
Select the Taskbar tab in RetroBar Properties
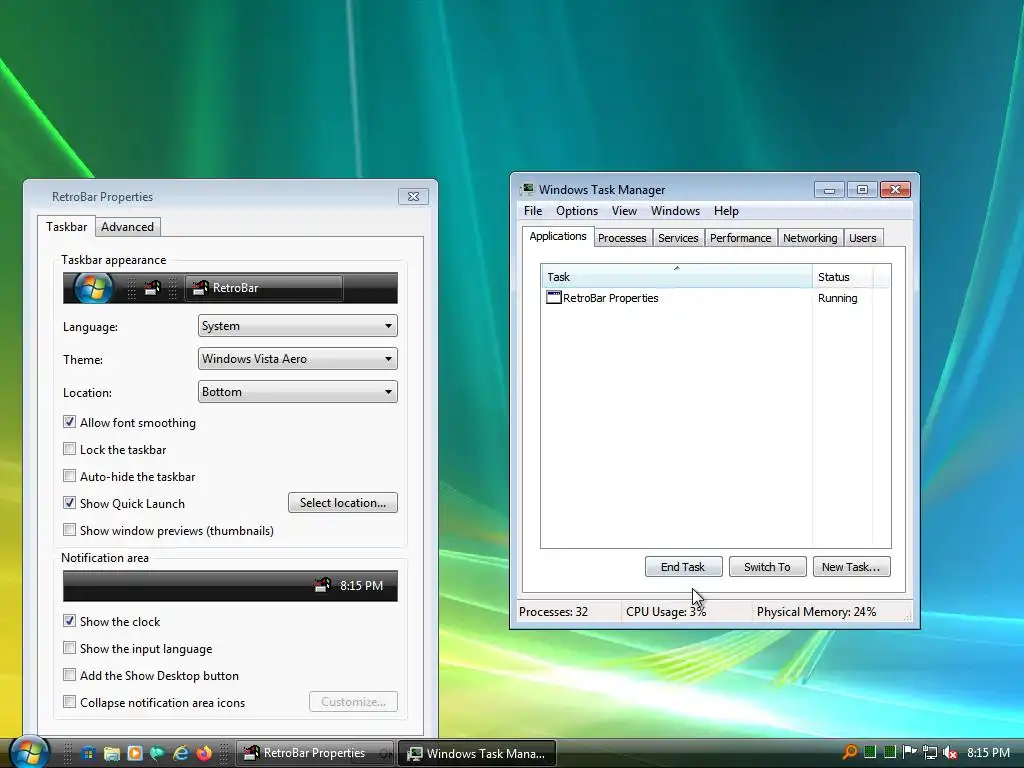[x=67, y=226]
